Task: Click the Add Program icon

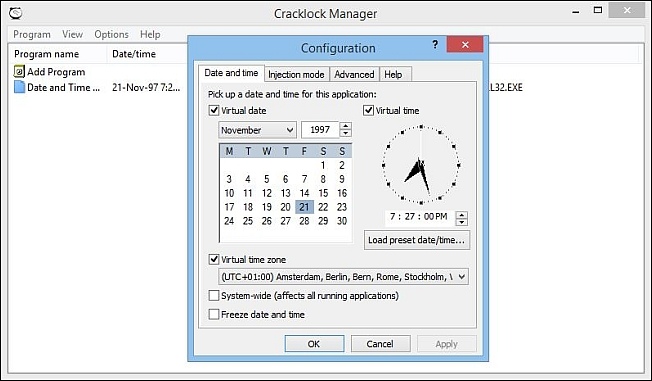Action: 19,72
